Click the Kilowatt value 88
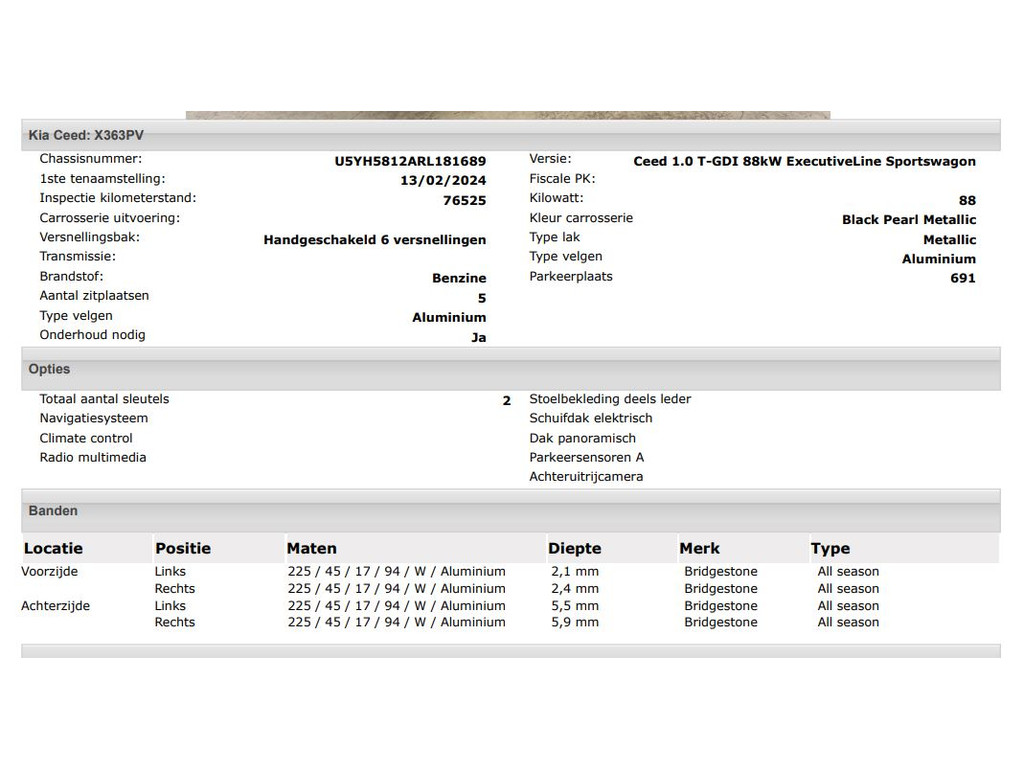Image resolution: width=1024 pixels, height=768 pixels. click(x=967, y=200)
